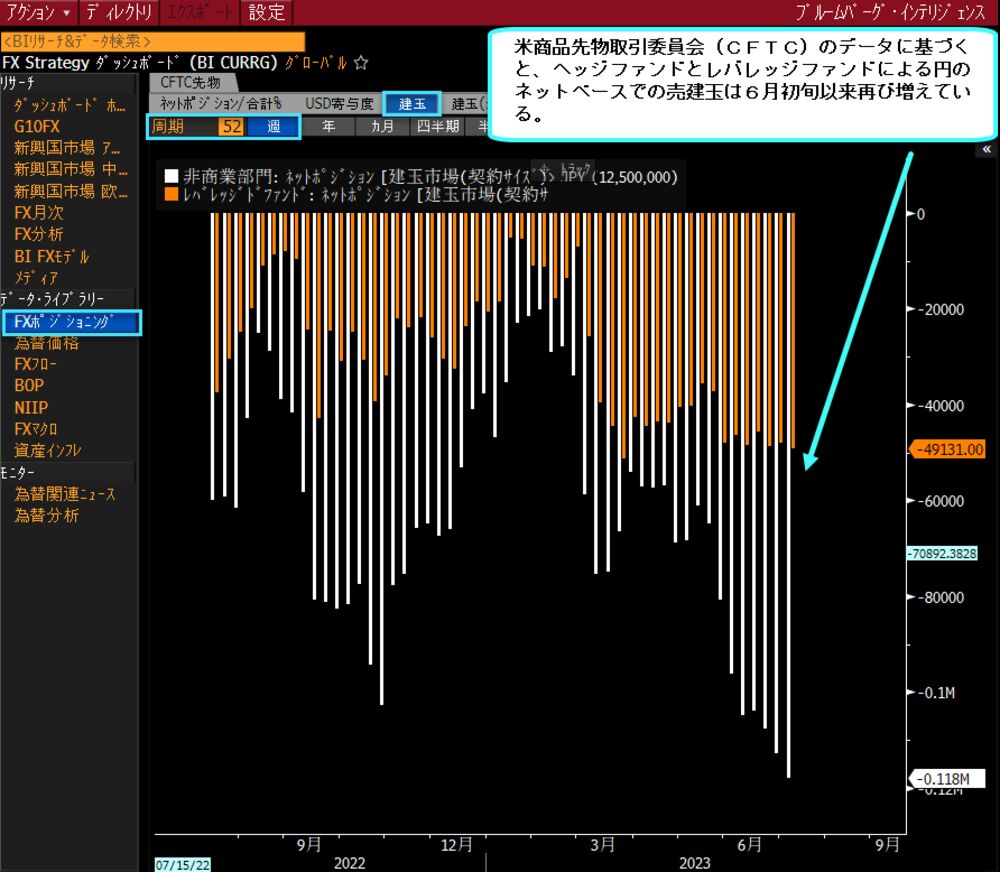Viewport: 1000px width, 872px height.
Task: Open 新興国市場 欧... sidebar item
Action: (71, 191)
